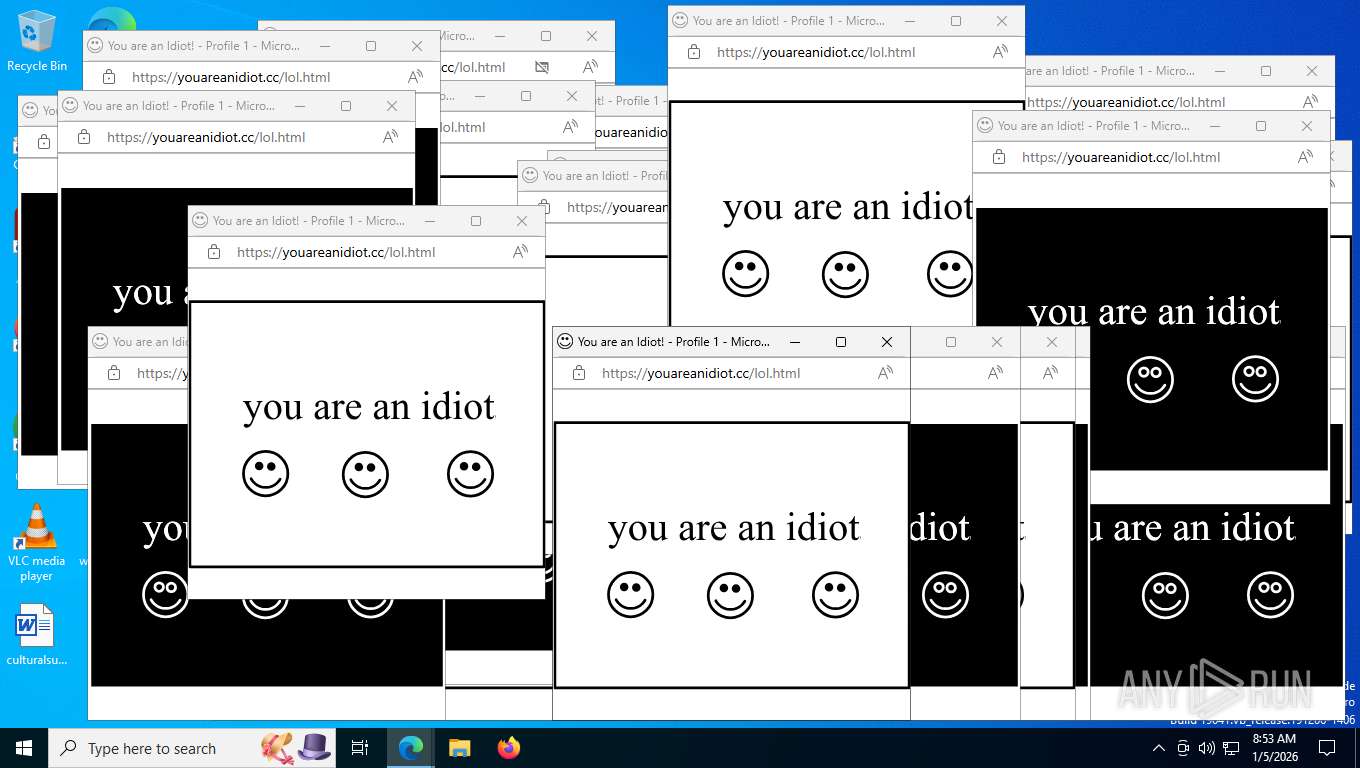Expand the hidden system tray icons chevron
The image size is (1360, 768).
(1159, 748)
